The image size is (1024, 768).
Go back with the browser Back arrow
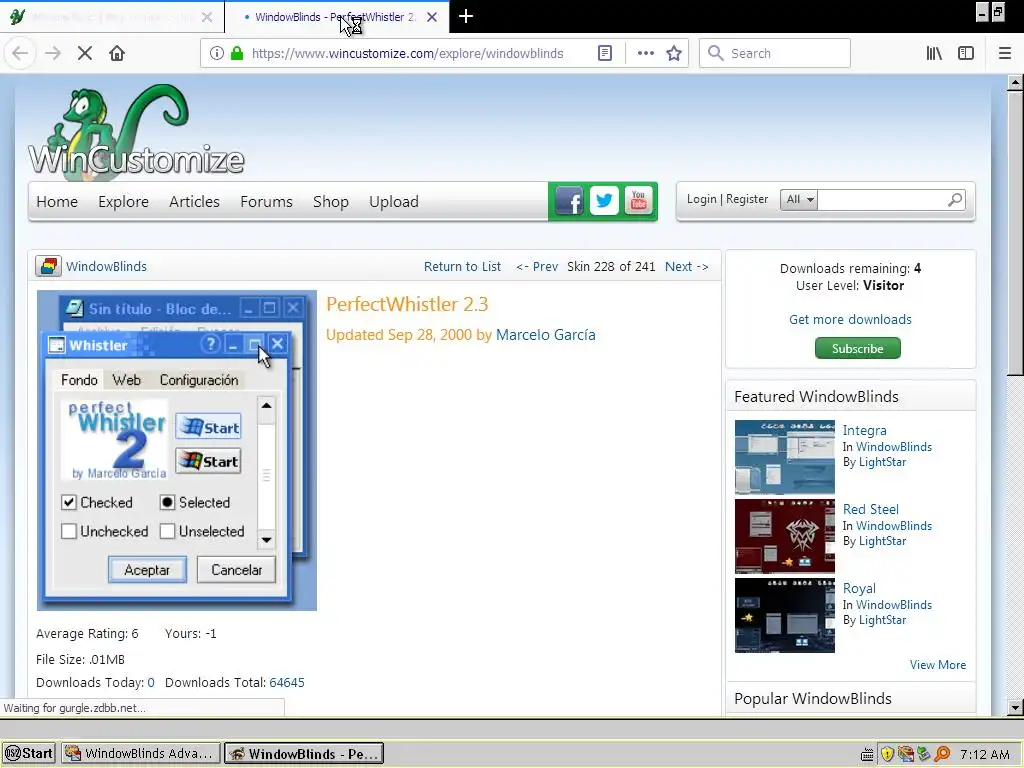(20, 54)
